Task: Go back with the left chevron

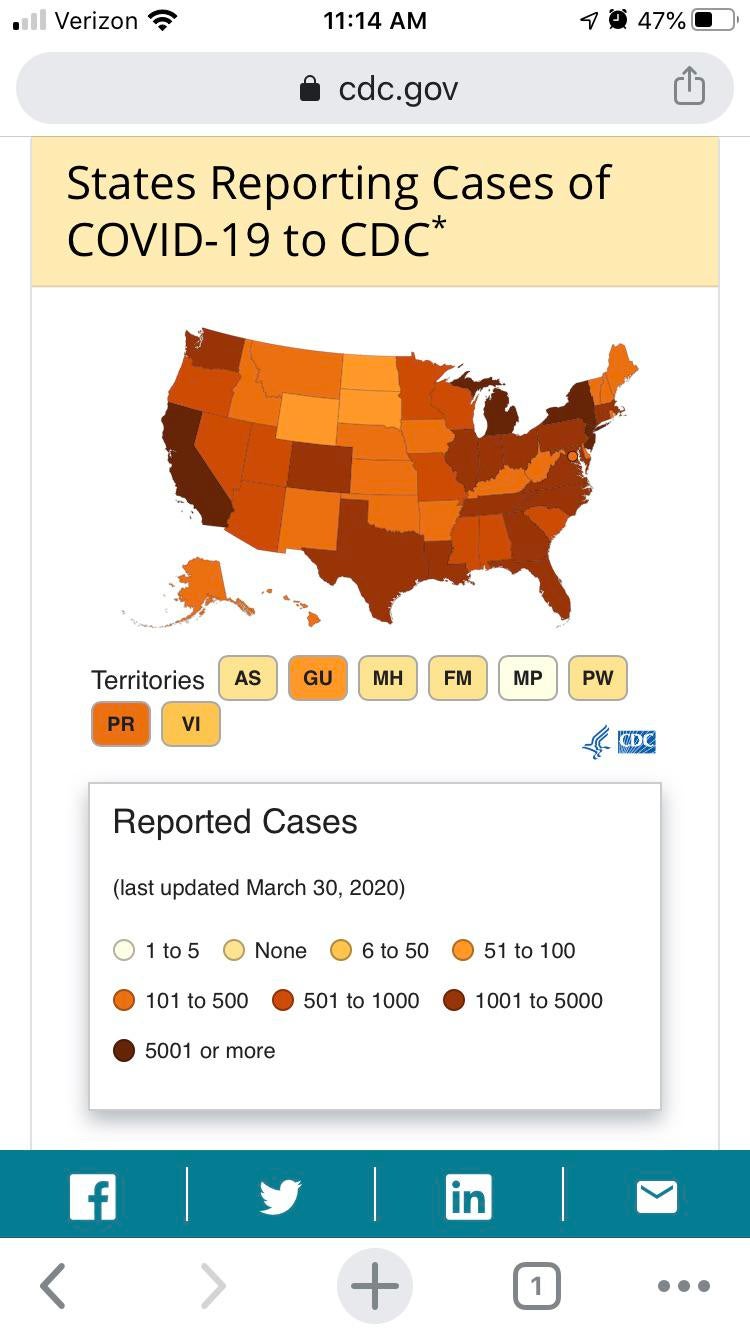Action: [54, 1286]
